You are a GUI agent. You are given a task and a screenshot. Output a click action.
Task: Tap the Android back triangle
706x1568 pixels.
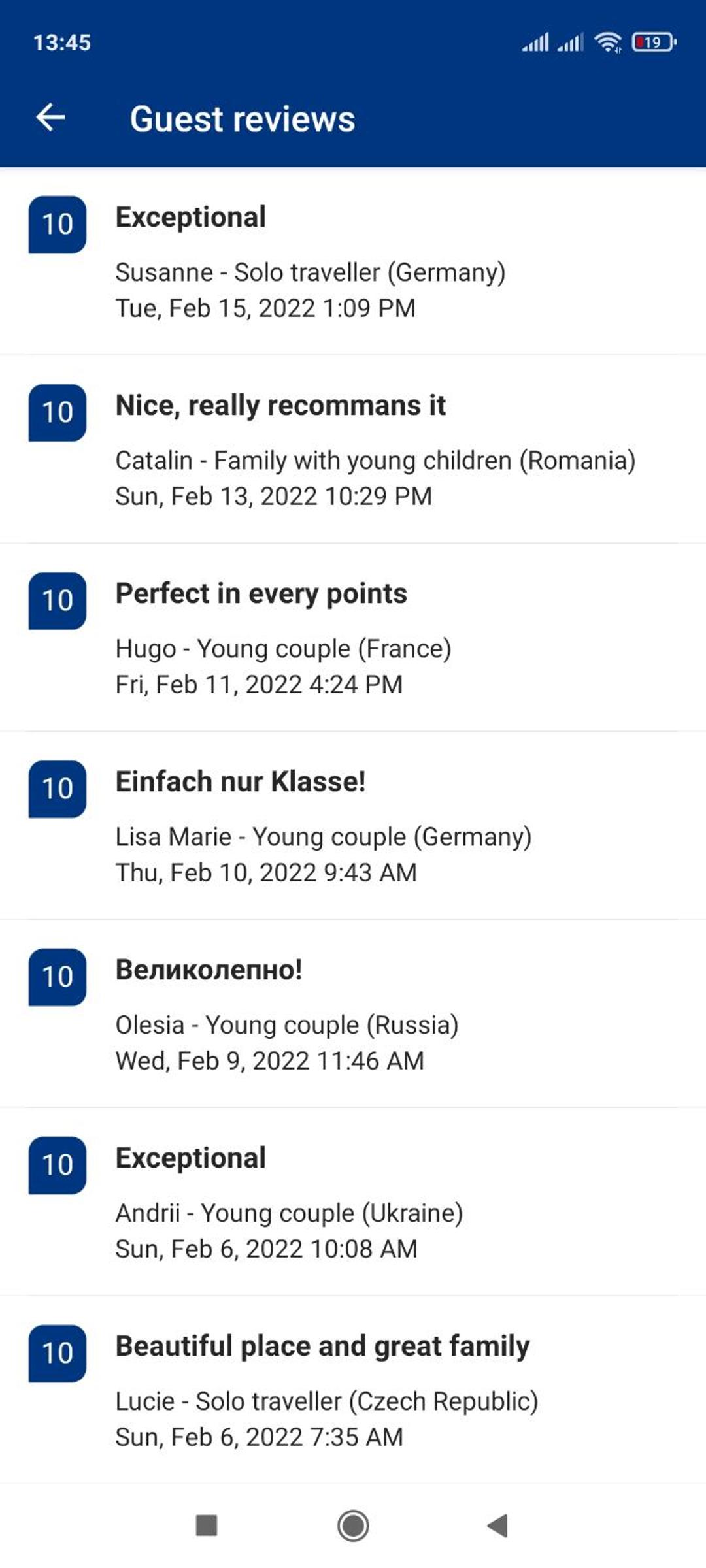[x=498, y=1526]
